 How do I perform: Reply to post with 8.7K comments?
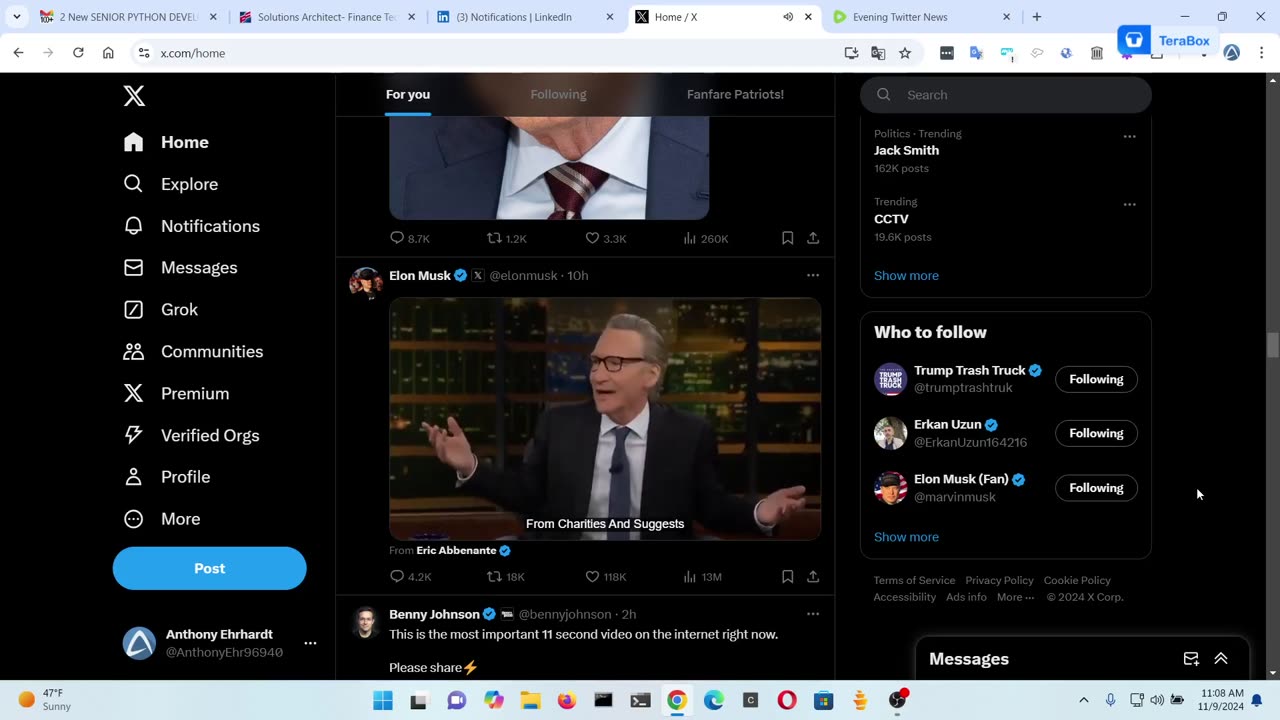[409, 238]
